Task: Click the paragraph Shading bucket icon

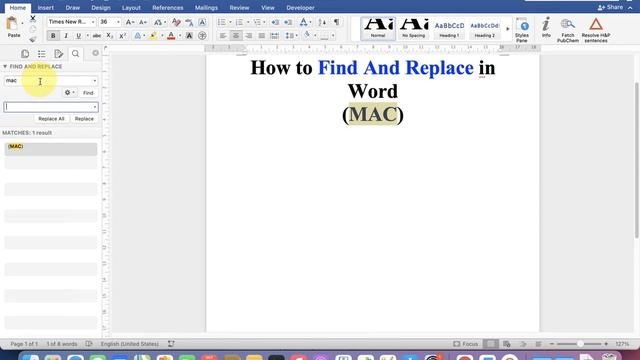Action: click(x=307, y=36)
